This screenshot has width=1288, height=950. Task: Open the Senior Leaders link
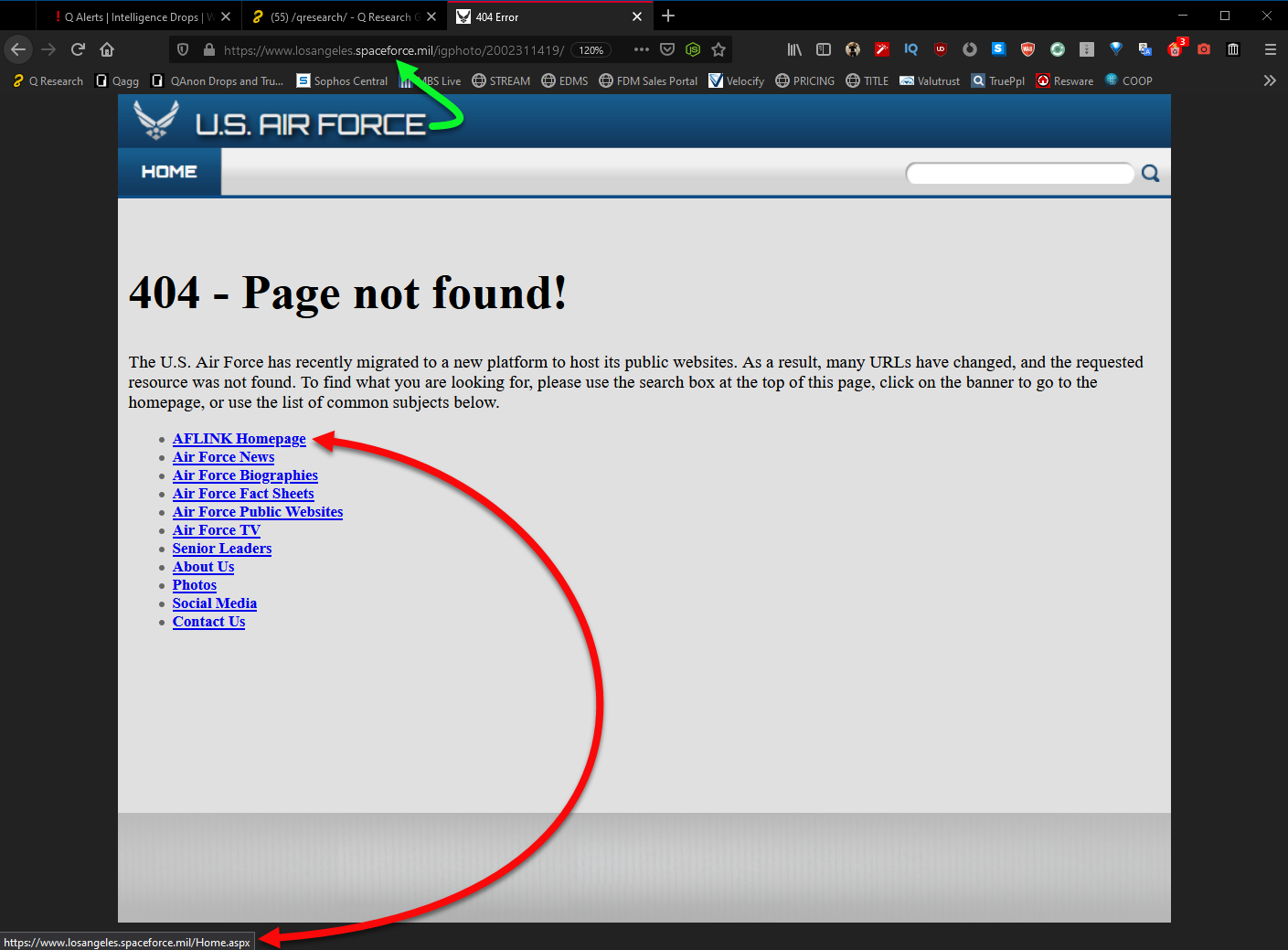tap(222, 549)
